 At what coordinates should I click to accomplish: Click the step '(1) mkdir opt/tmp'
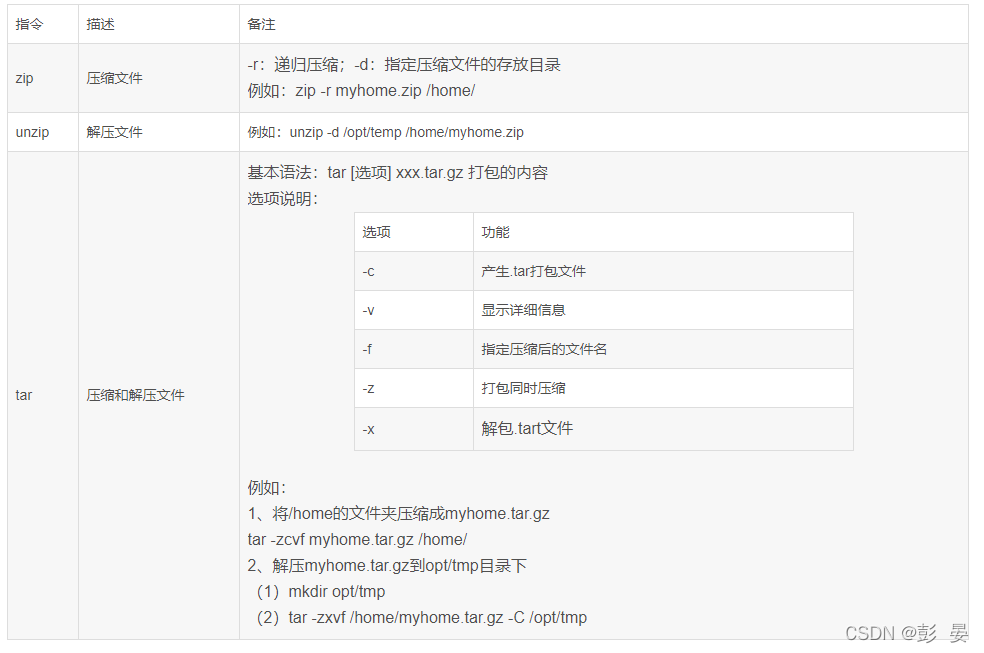[x=321, y=592]
